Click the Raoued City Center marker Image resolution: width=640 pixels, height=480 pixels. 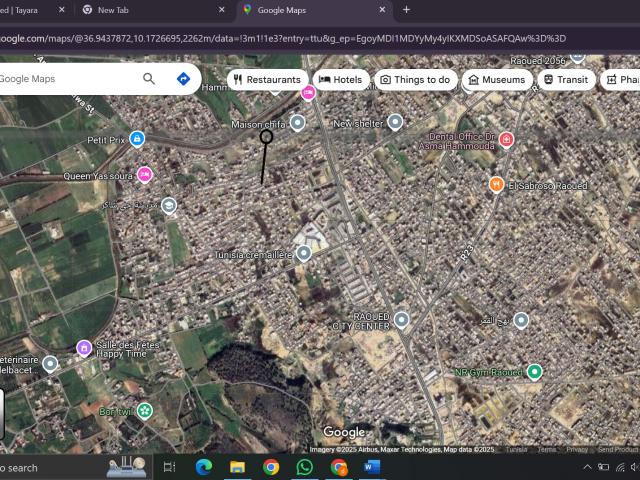click(402, 320)
